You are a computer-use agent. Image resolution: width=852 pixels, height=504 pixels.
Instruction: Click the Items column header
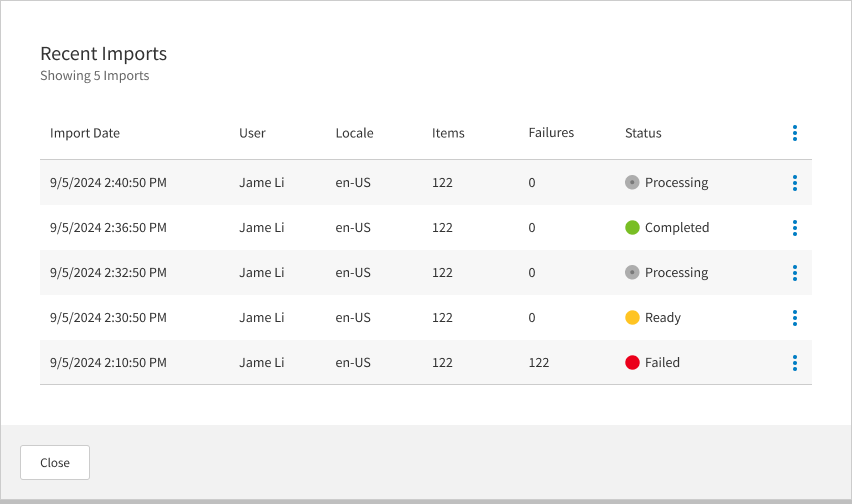(x=448, y=133)
